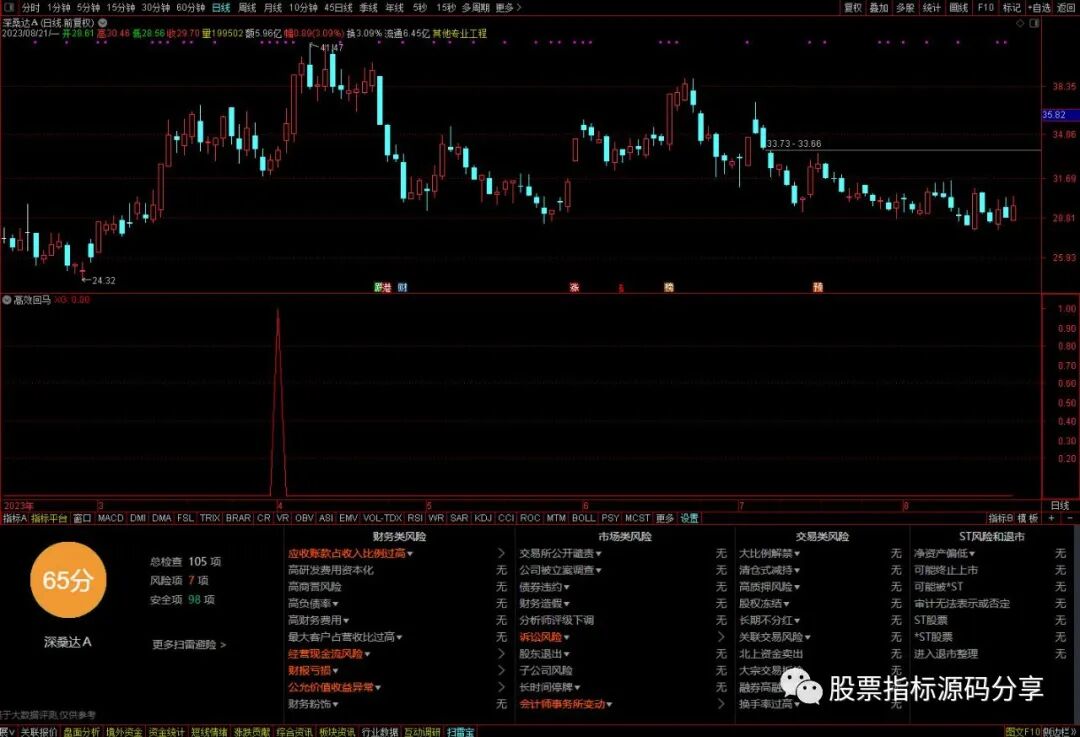Screen dimensions: 1080x737
Task: Click the 返回 back button
Action: click(1066, 8)
